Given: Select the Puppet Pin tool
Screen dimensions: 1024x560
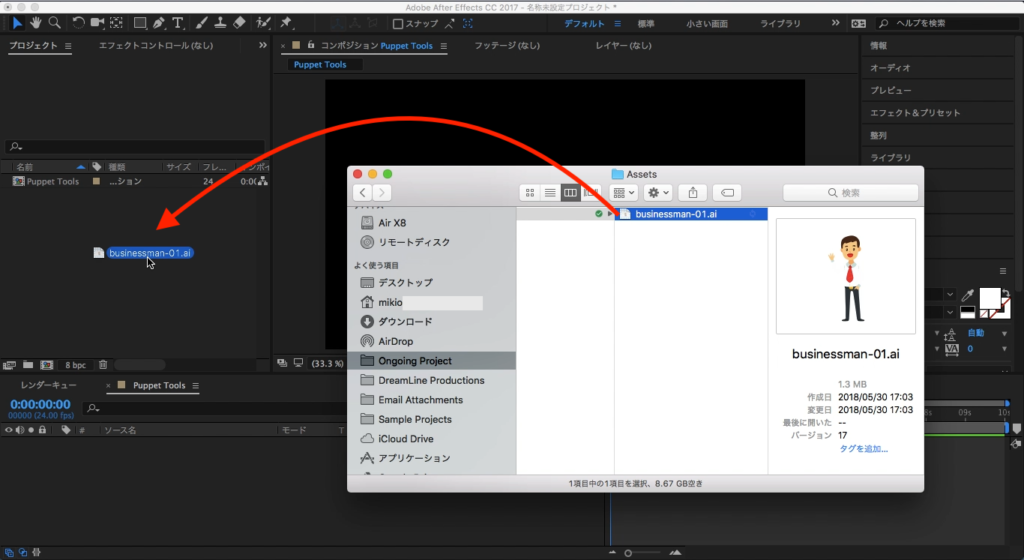Looking at the screenshot, I should (x=287, y=22).
